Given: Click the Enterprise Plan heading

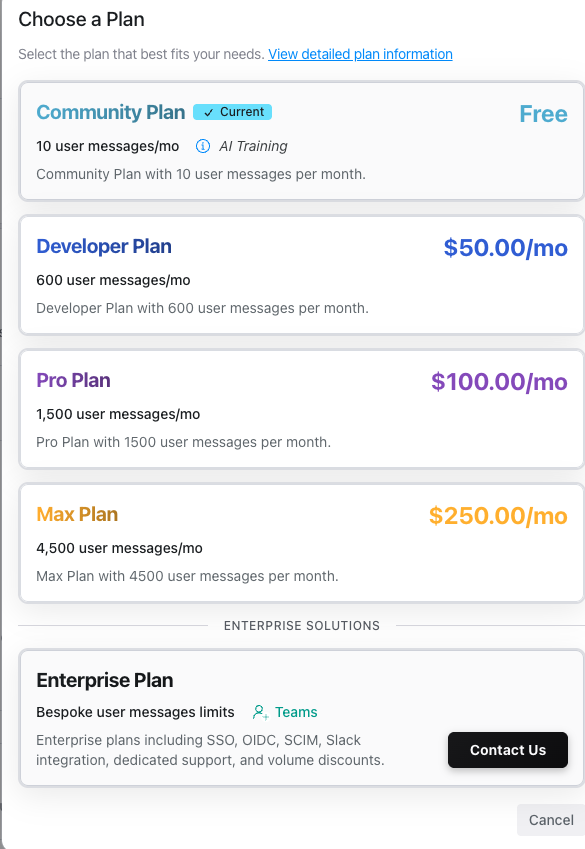Looking at the screenshot, I should [105, 680].
